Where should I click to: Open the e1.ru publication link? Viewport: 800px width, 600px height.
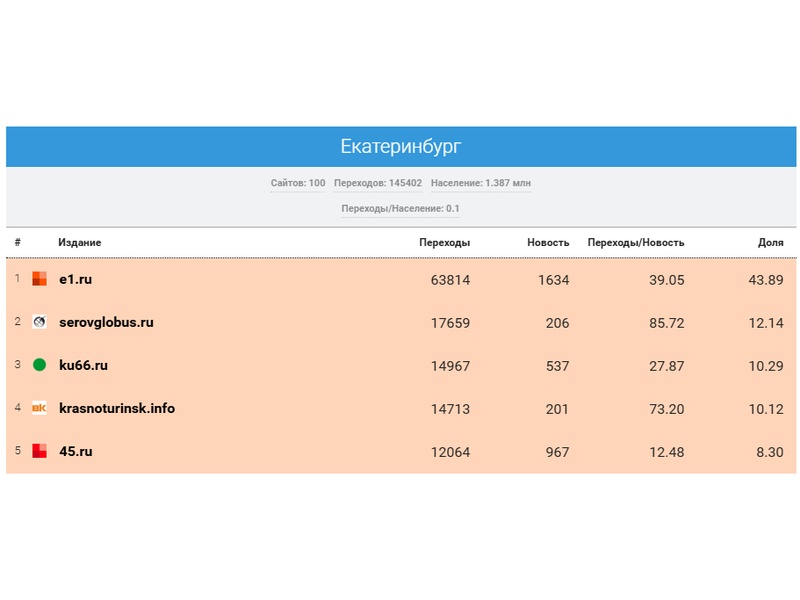click(x=76, y=280)
